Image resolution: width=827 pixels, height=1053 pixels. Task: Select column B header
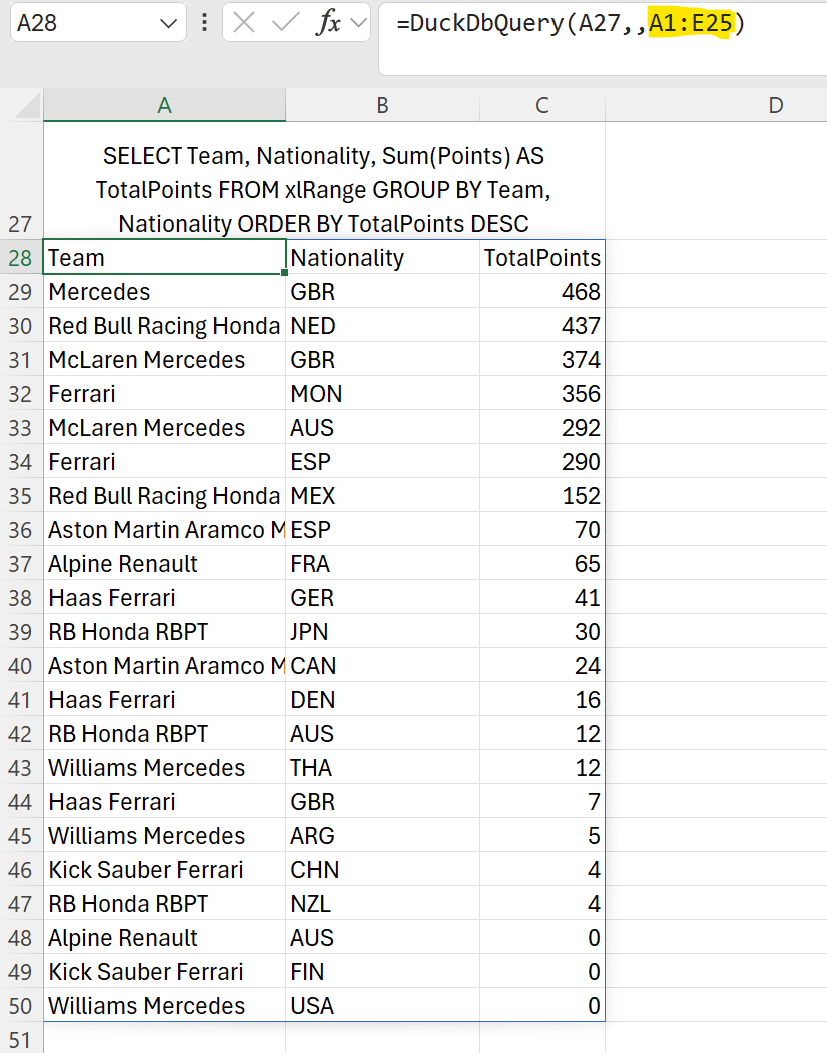(x=382, y=105)
